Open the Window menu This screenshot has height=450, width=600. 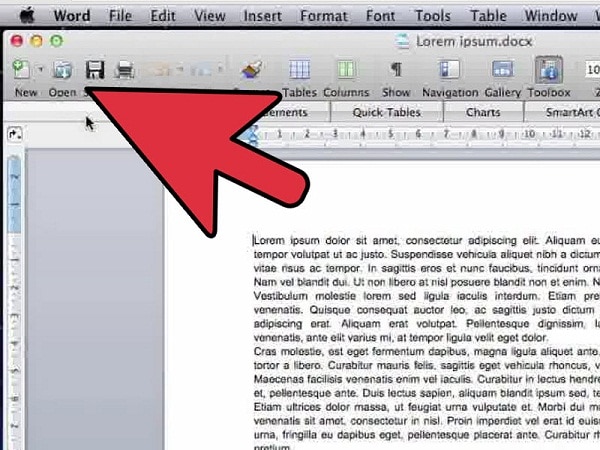(x=551, y=16)
